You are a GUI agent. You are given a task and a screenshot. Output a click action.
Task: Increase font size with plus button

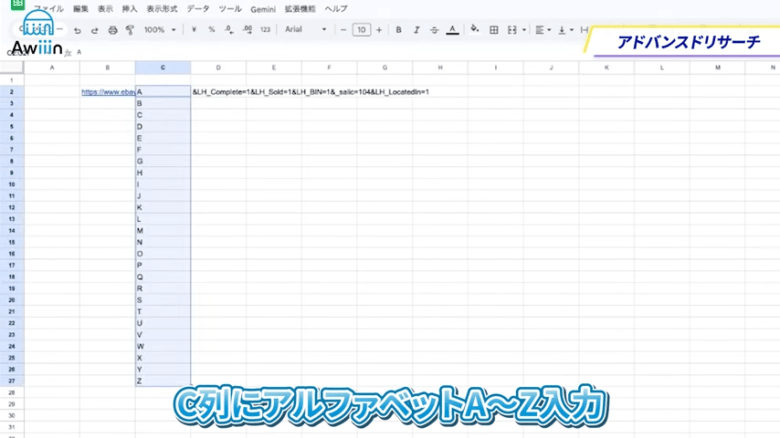379,30
